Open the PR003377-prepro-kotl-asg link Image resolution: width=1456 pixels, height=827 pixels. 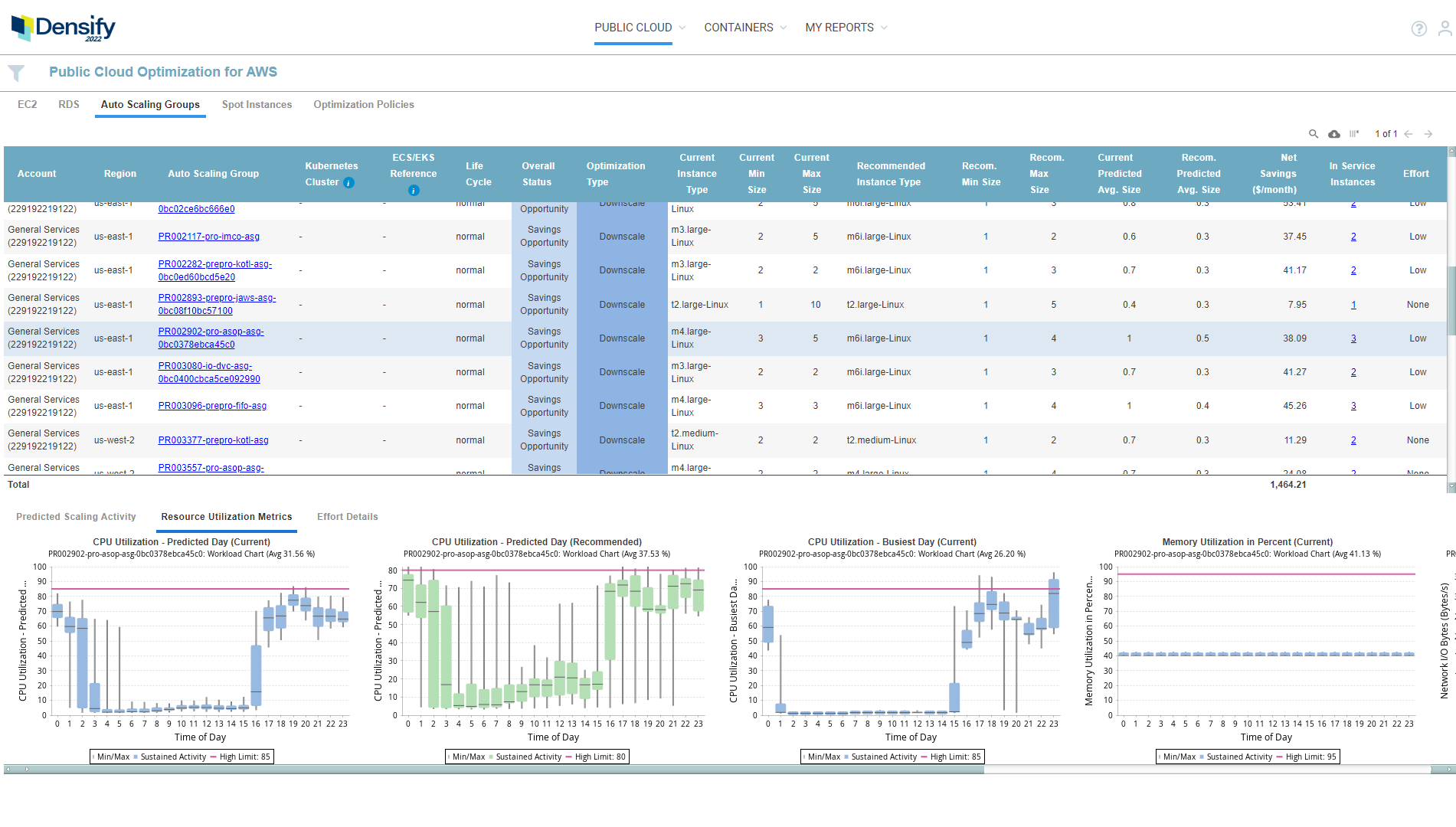[213, 440]
